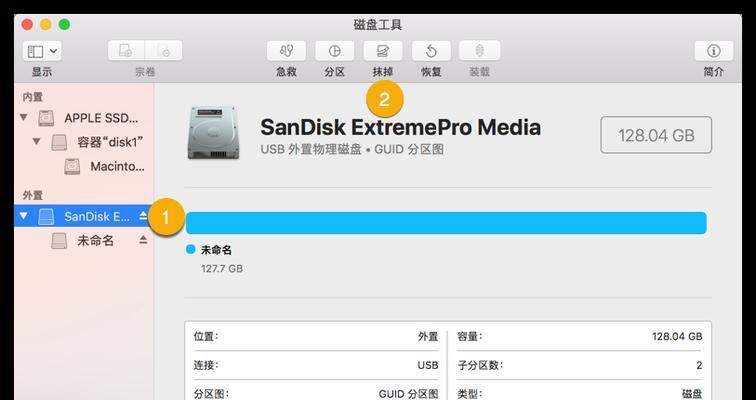Click the remove volume icon
756x400 pixels.
(164, 51)
